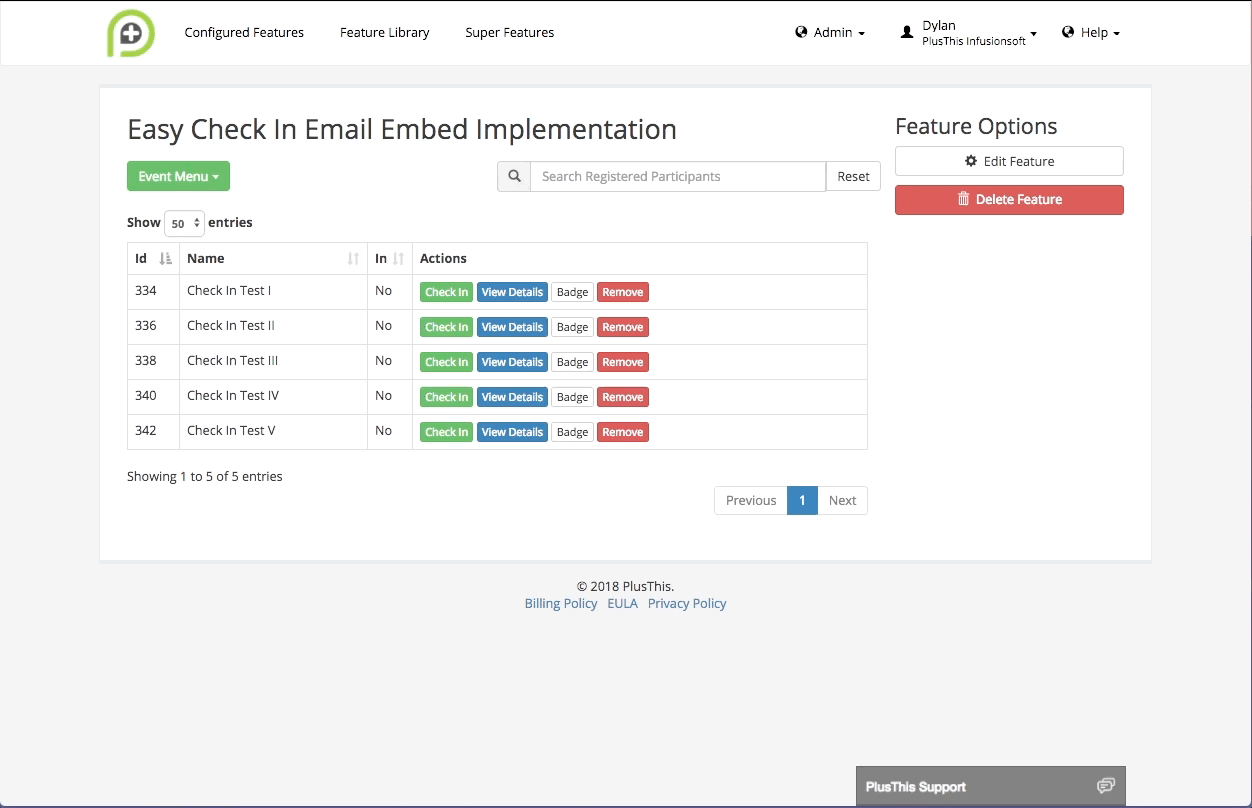1252x808 pixels.
Task: Click Edit Feature button
Action: [1009, 161]
